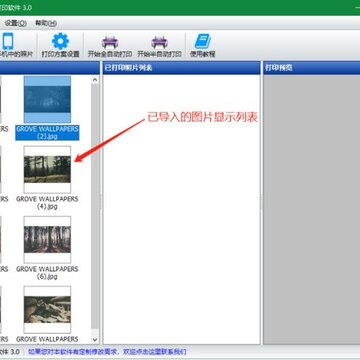This screenshot has width=360, height=360.
Task: Click scroll up arrow of image list
Action: coord(95,80)
